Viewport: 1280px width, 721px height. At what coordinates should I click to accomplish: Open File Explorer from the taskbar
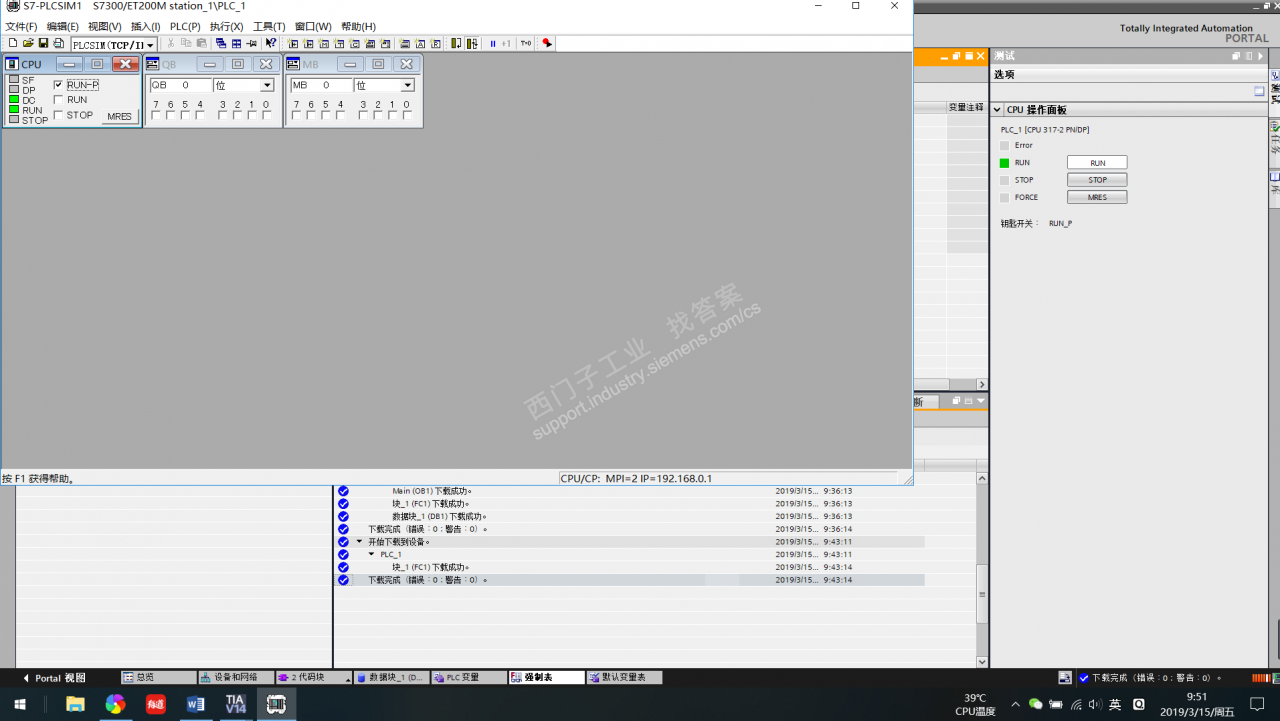[75, 704]
